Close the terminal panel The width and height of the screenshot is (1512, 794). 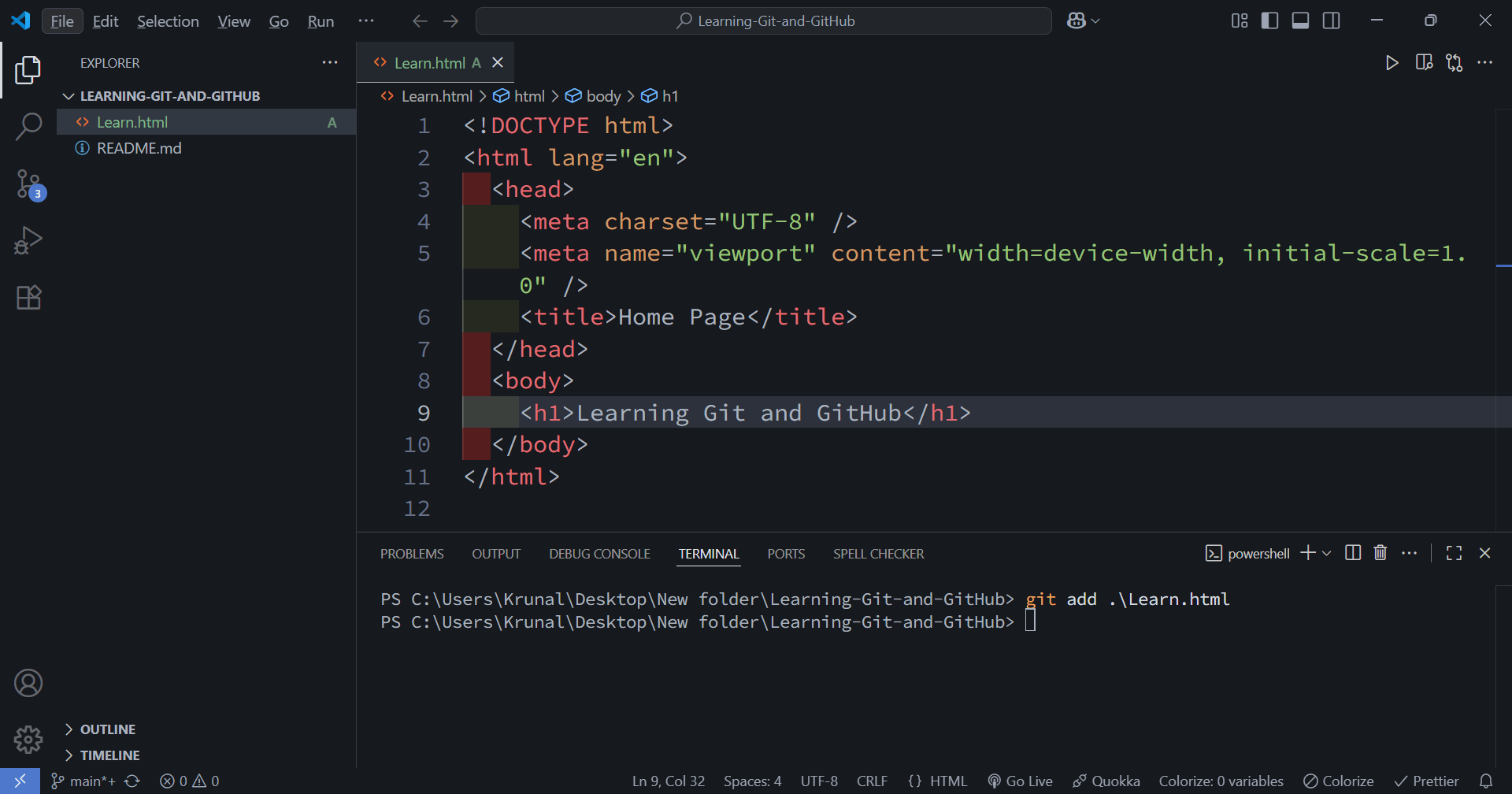1485,553
